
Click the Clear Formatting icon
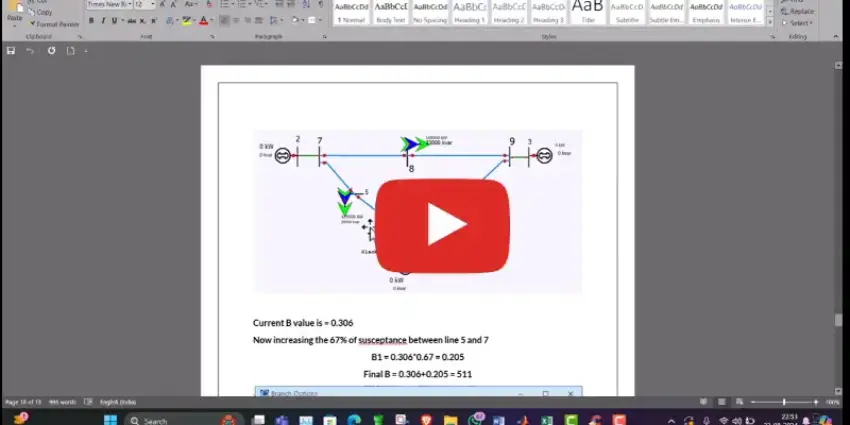209,4
